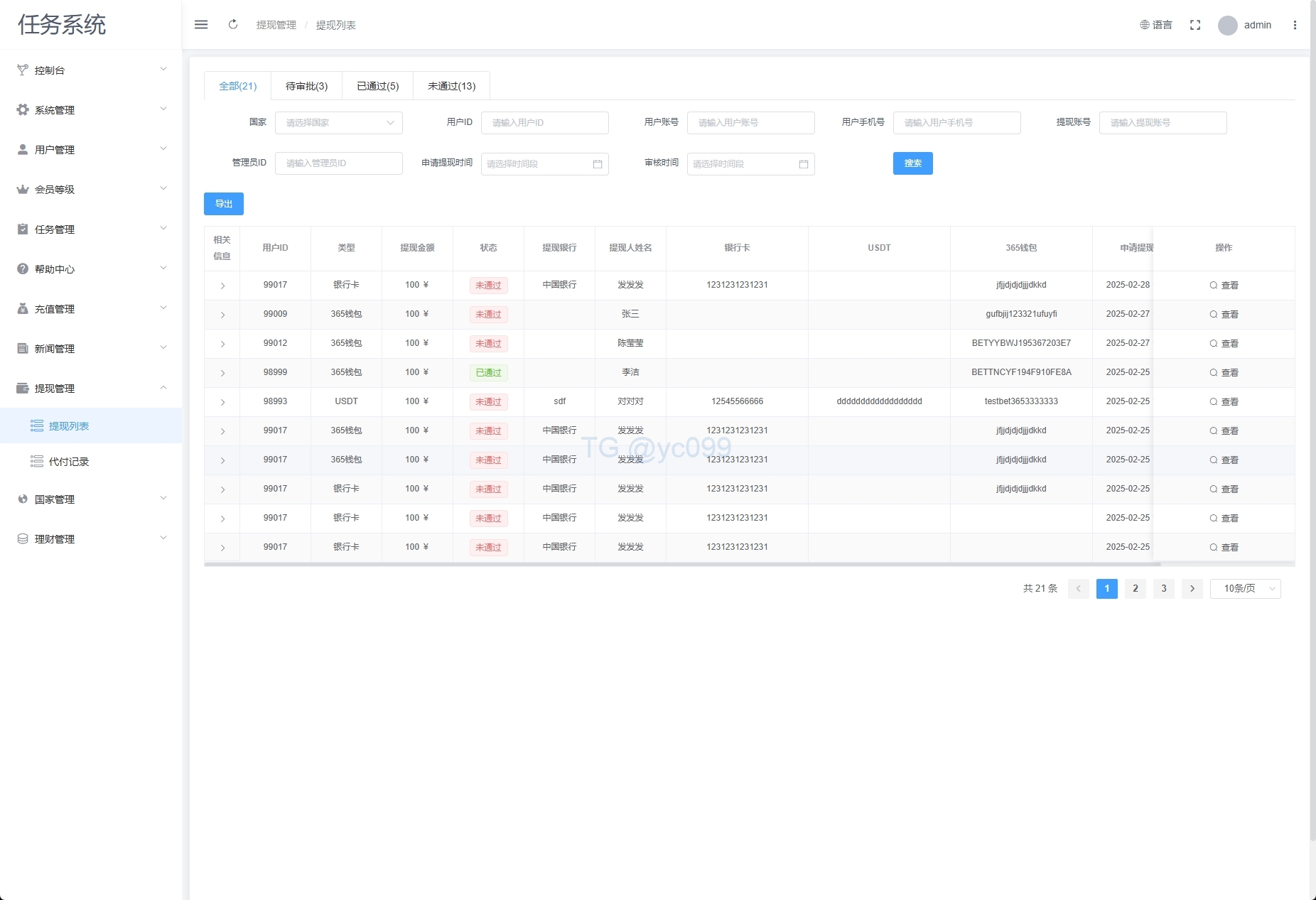Expand row details for user 98993
Viewport: 1316px width, 900px height.
pyautogui.click(x=222, y=402)
